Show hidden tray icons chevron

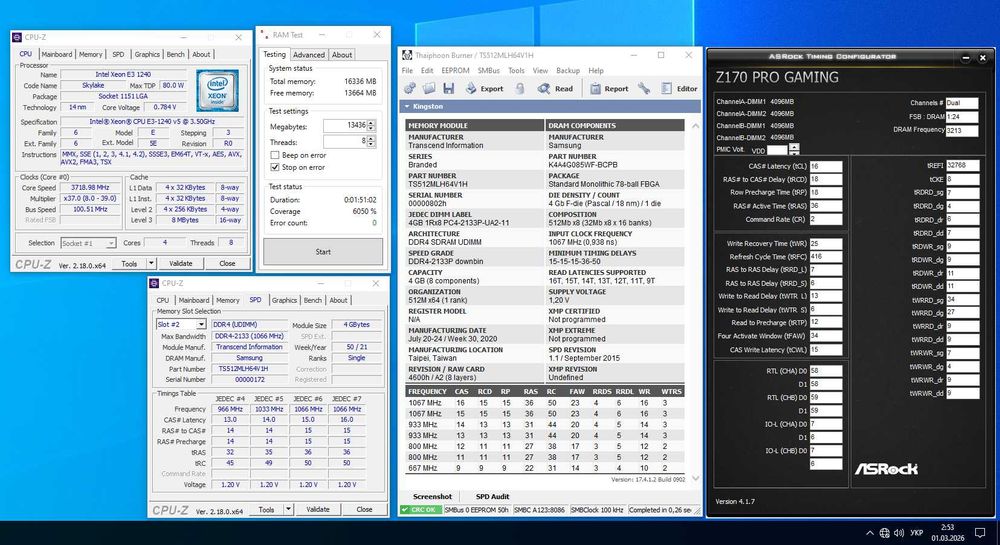tap(870, 533)
